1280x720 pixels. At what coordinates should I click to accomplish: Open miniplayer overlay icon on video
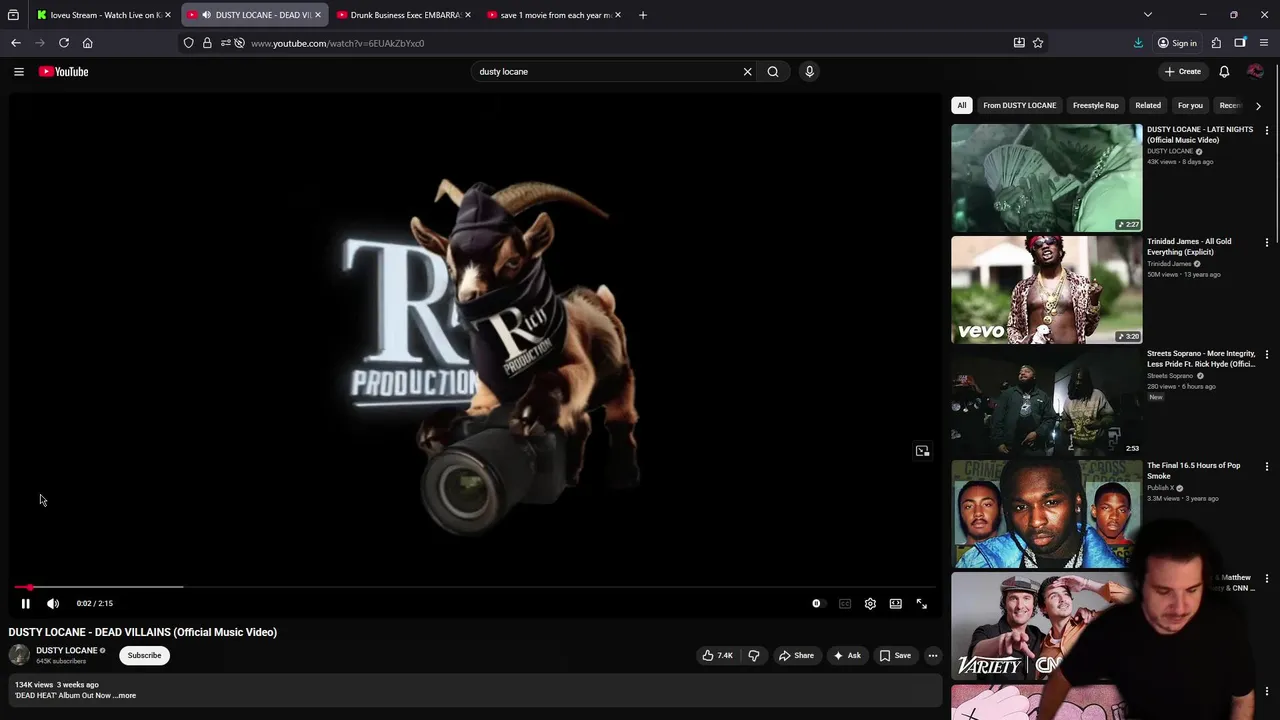(x=922, y=451)
